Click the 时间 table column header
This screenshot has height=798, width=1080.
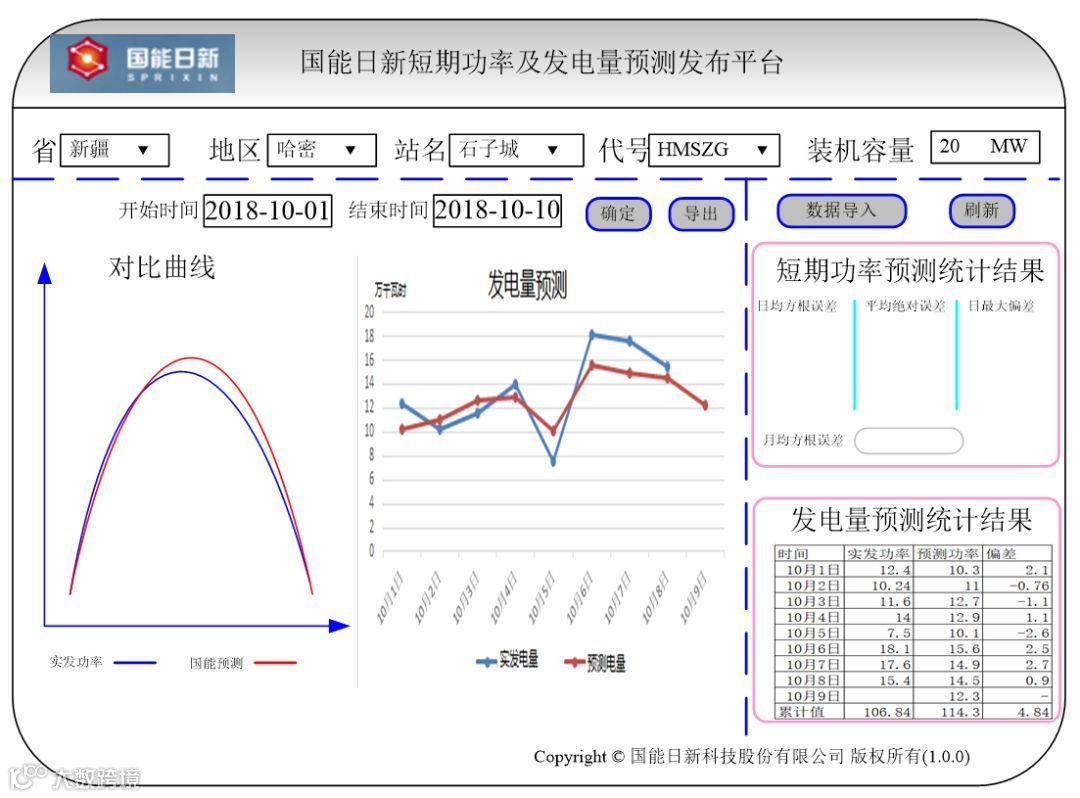[x=809, y=553]
